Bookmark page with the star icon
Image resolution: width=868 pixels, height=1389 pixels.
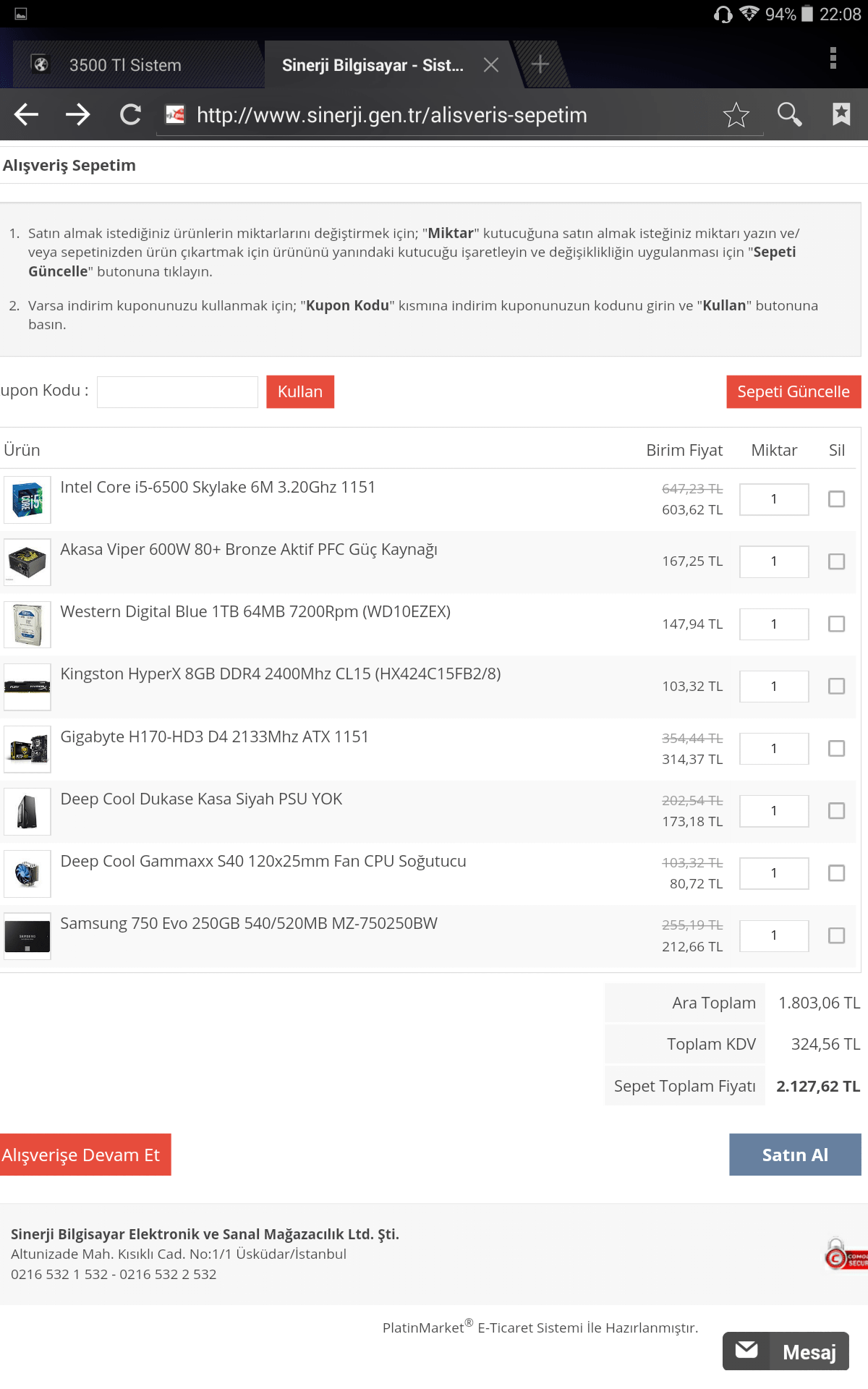pyautogui.click(x=736, y=114)
